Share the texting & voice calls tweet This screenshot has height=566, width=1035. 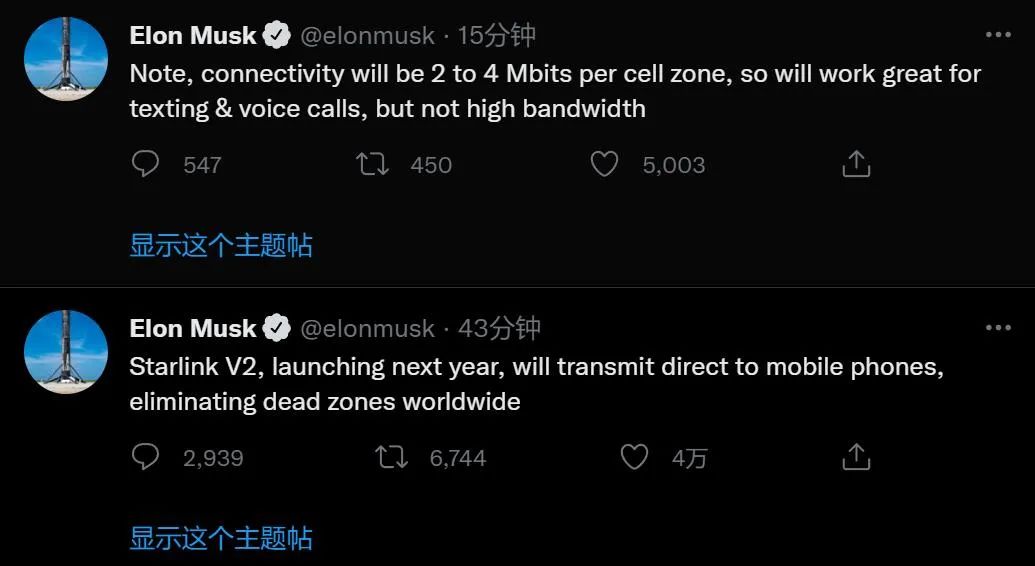click(856, 164)
